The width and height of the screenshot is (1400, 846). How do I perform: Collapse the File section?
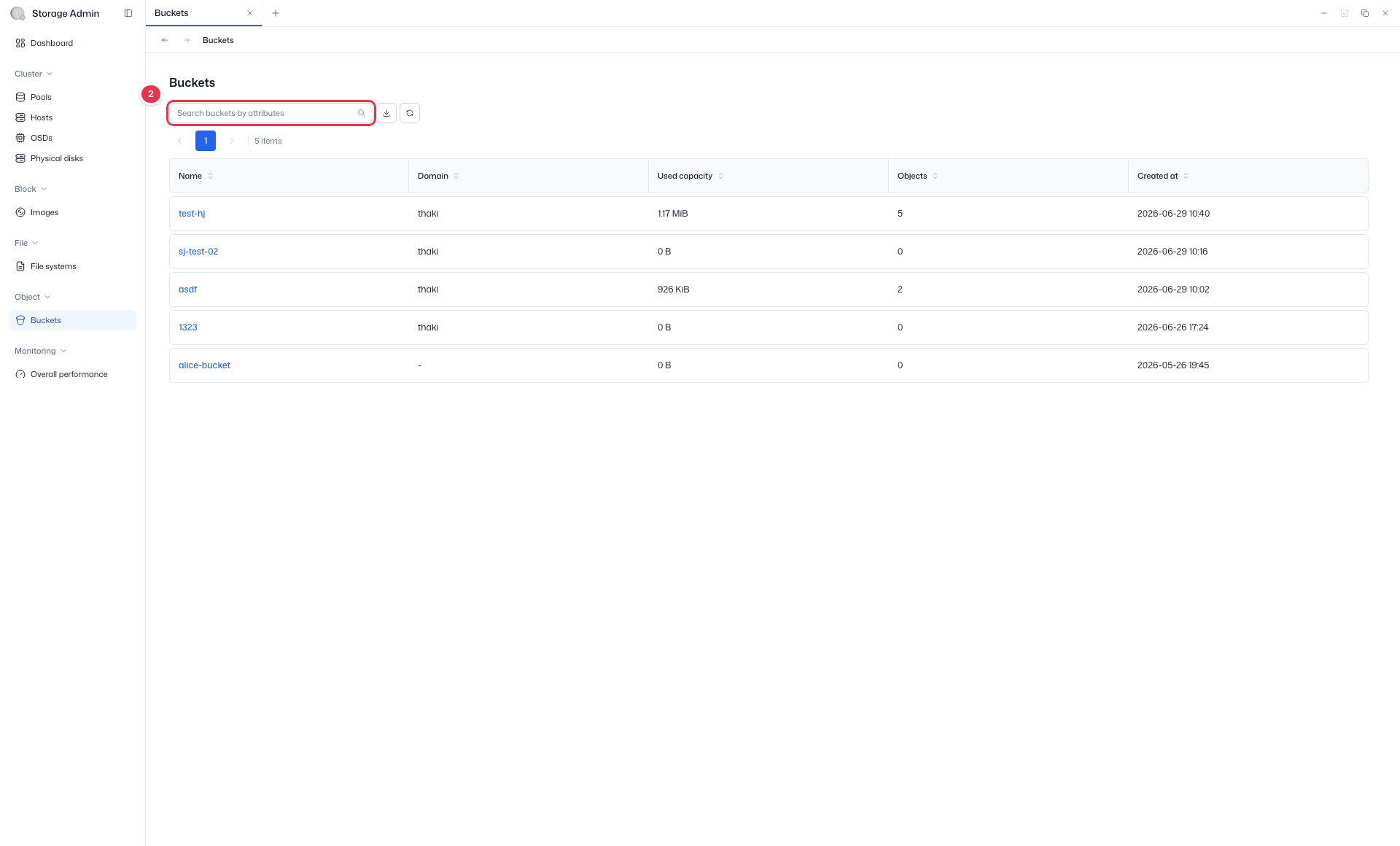26,243
